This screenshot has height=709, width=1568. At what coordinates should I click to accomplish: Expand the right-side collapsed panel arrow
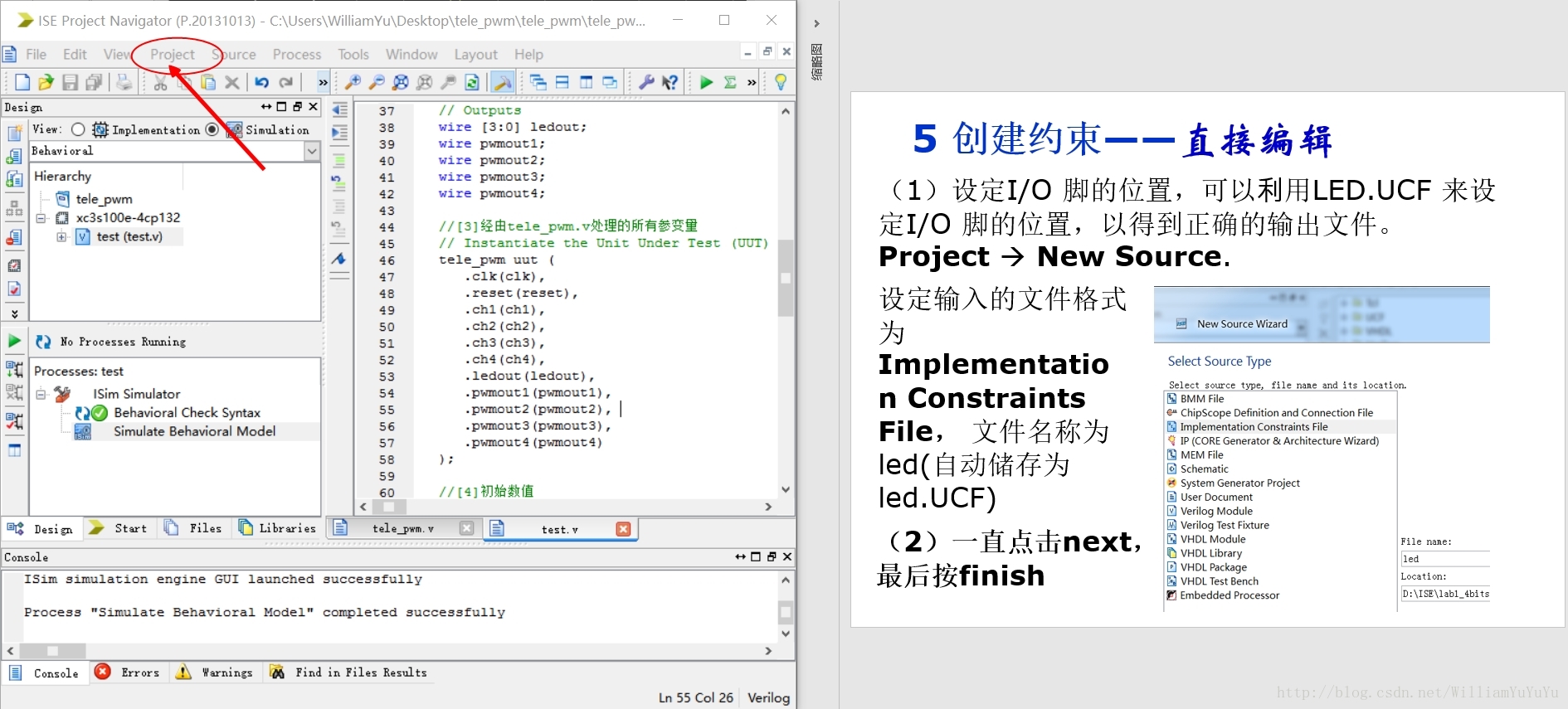816,23
